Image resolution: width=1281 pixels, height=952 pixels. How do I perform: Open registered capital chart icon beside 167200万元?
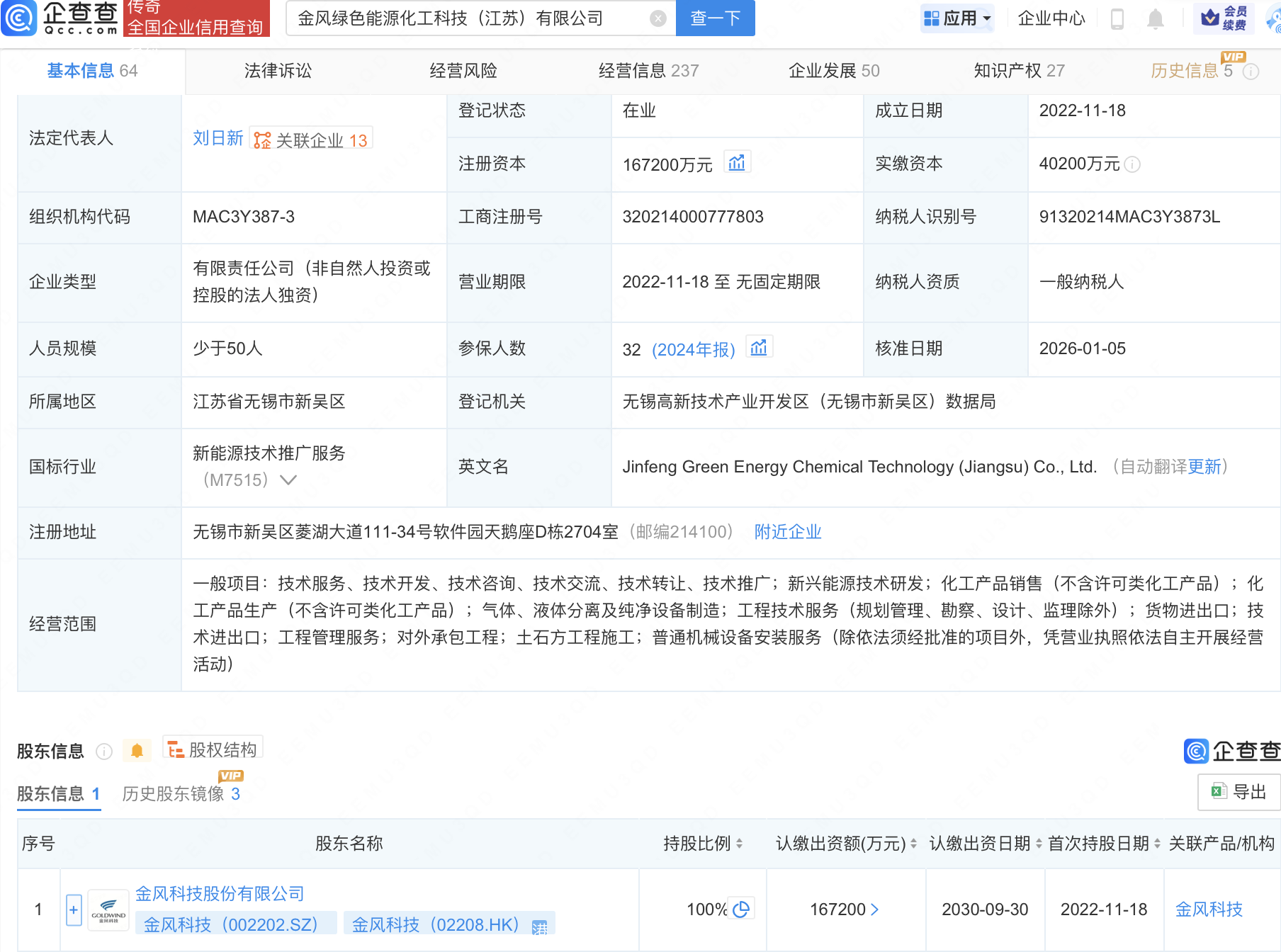737,163
